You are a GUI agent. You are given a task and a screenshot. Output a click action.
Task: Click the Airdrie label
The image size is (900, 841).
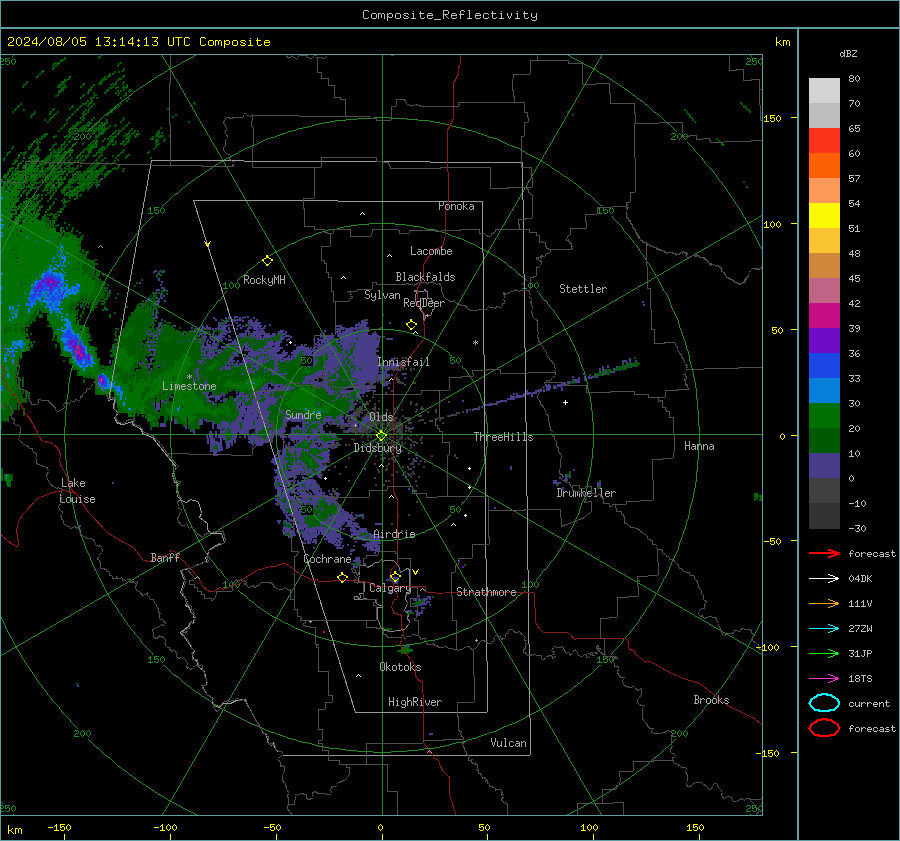(x=394, y=534)
